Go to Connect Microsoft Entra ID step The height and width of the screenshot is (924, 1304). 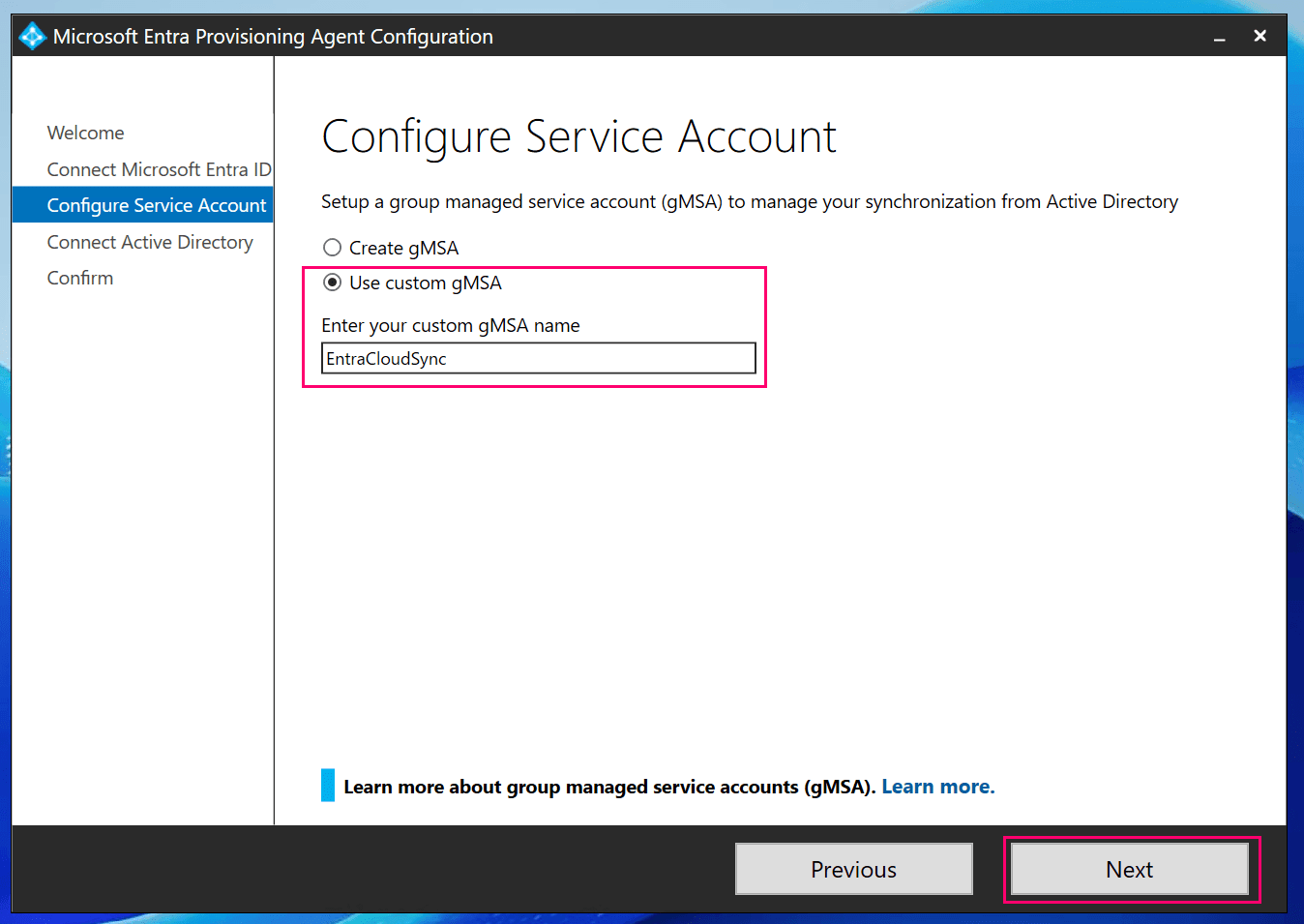(x=160, y=169)
